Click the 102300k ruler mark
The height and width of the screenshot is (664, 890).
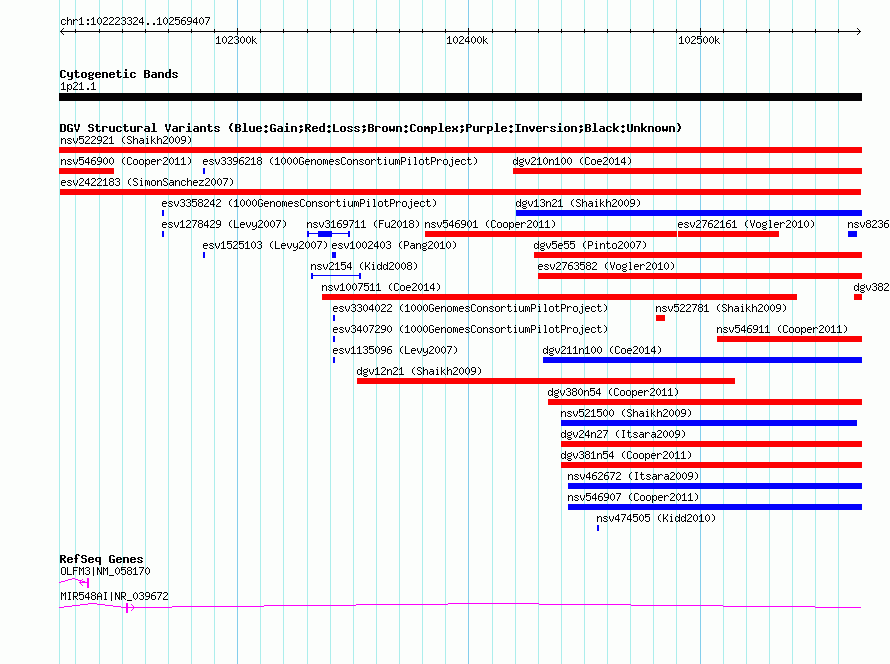tap(236, 40)
